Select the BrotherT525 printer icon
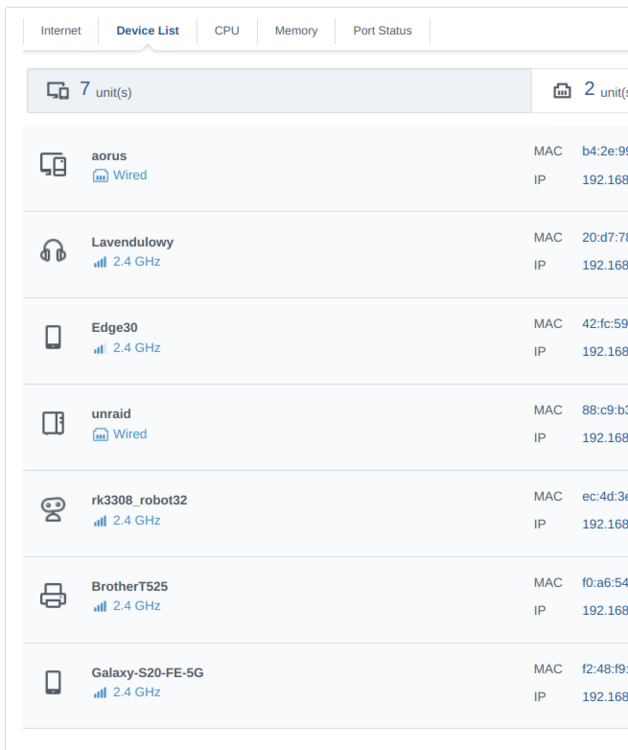Screen dimensions: 628x750 pyautogui.click(x=53, y=596)
